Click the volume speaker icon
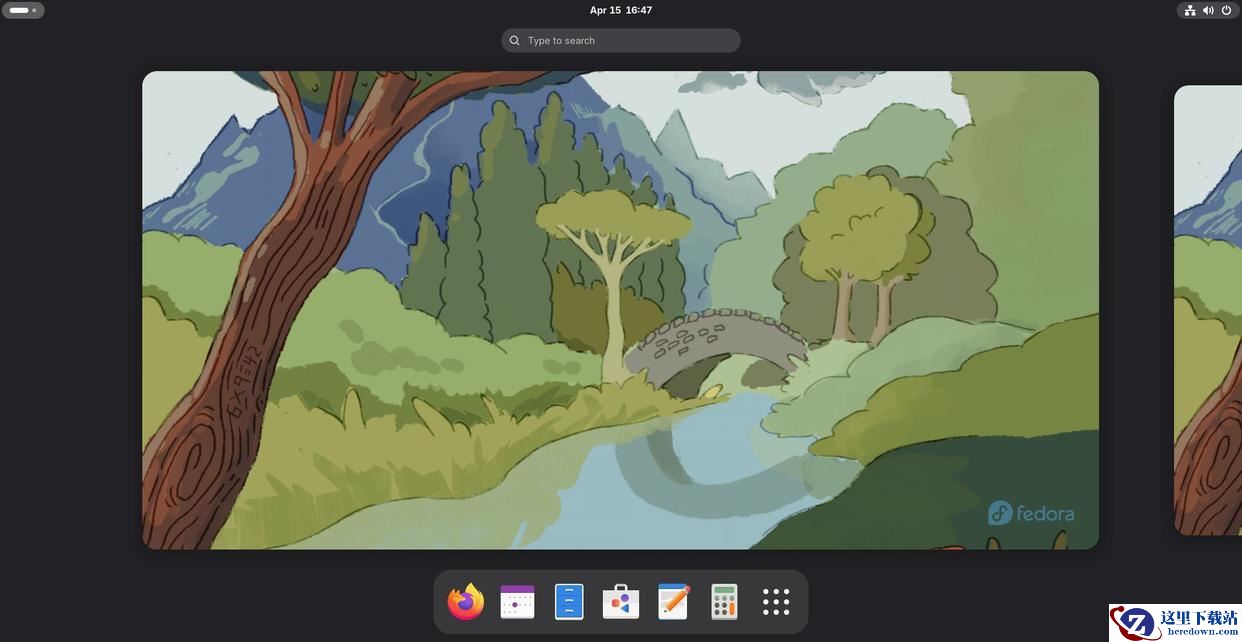This screenshot has width=1242, height=642. tap(1208, 10)
